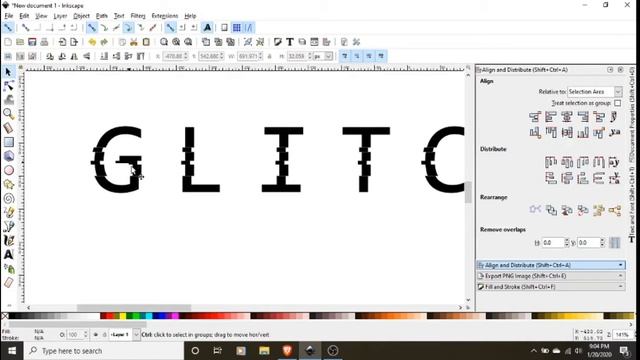The image size is (640, 360).
Task: Select the Ellipse circle tool
Action: click(8, 170)
